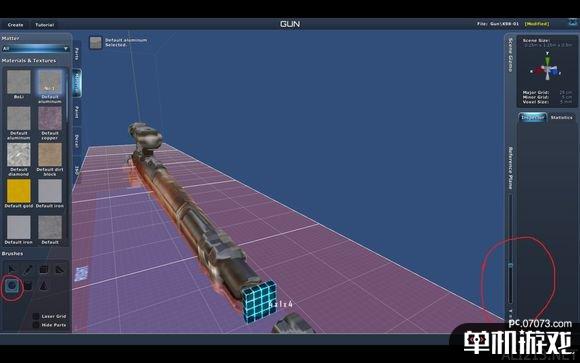Open the Paint vertical side tab
The height and width of the screenshot is (363, 580).
coord(77,112)
